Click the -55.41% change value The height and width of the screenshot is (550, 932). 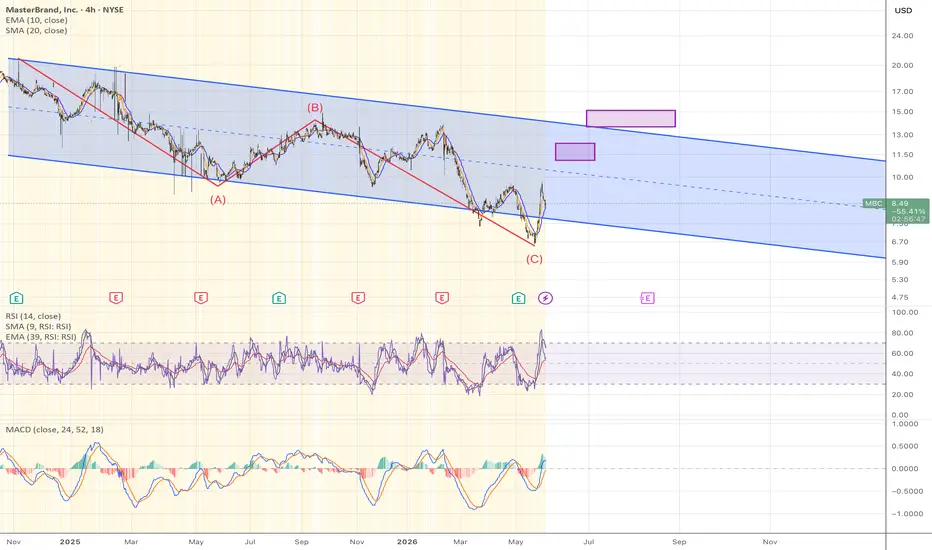908,211
